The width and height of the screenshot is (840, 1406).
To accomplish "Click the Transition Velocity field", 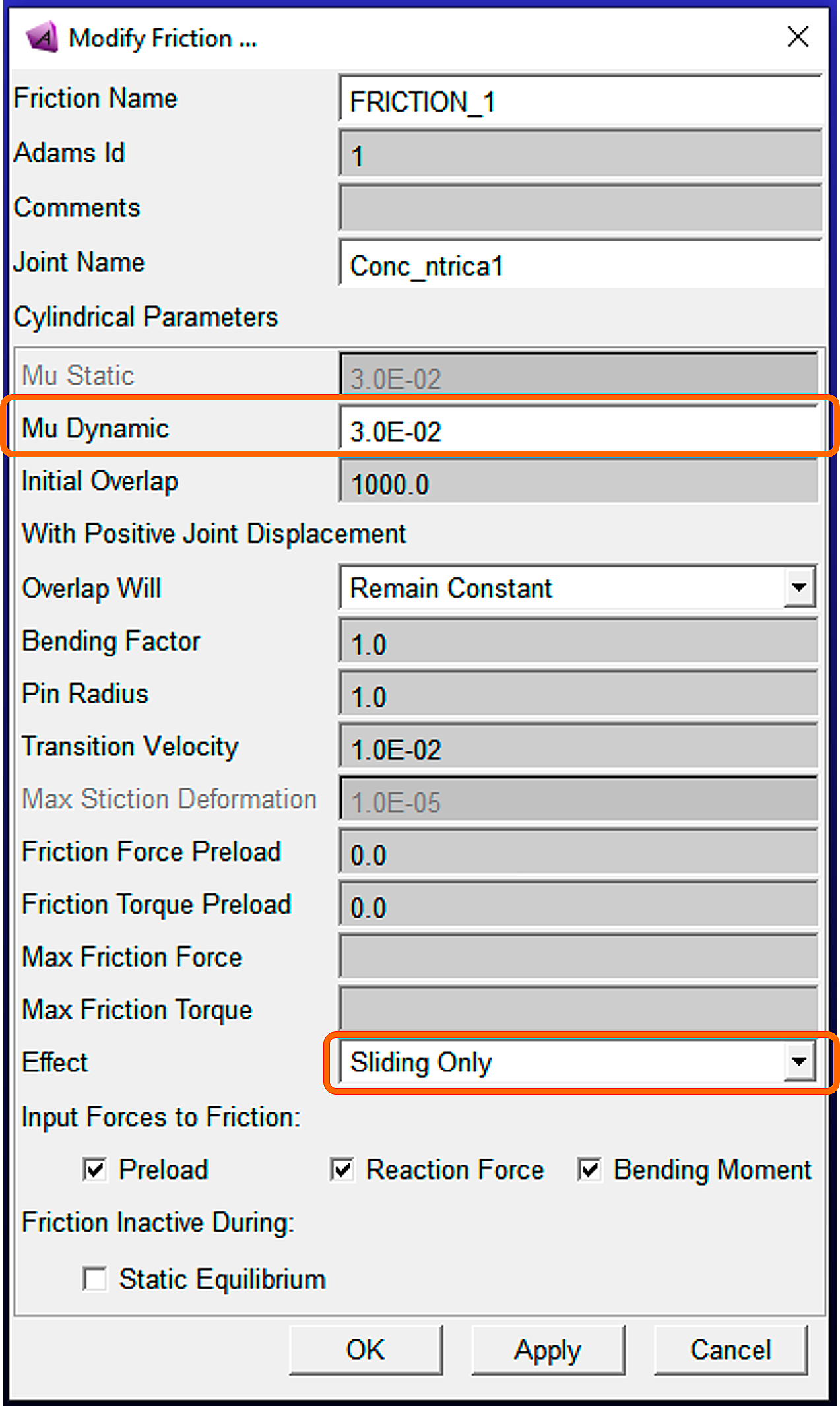I will pos(578,748).
